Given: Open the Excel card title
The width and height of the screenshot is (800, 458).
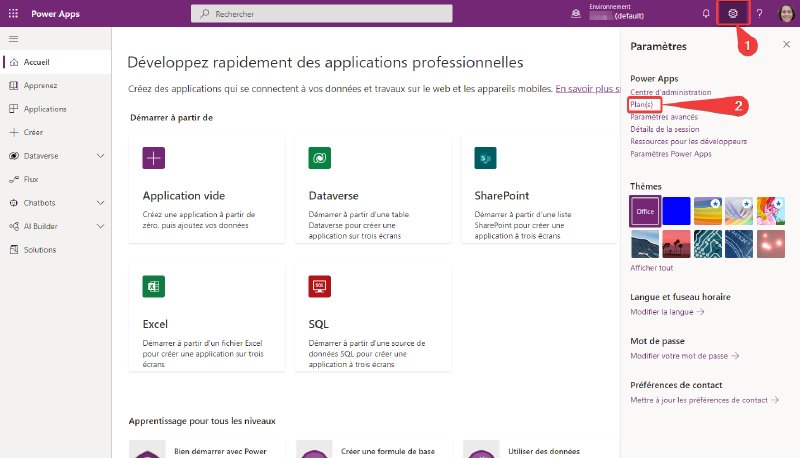Looking at the screenshot, I should 155,324.
